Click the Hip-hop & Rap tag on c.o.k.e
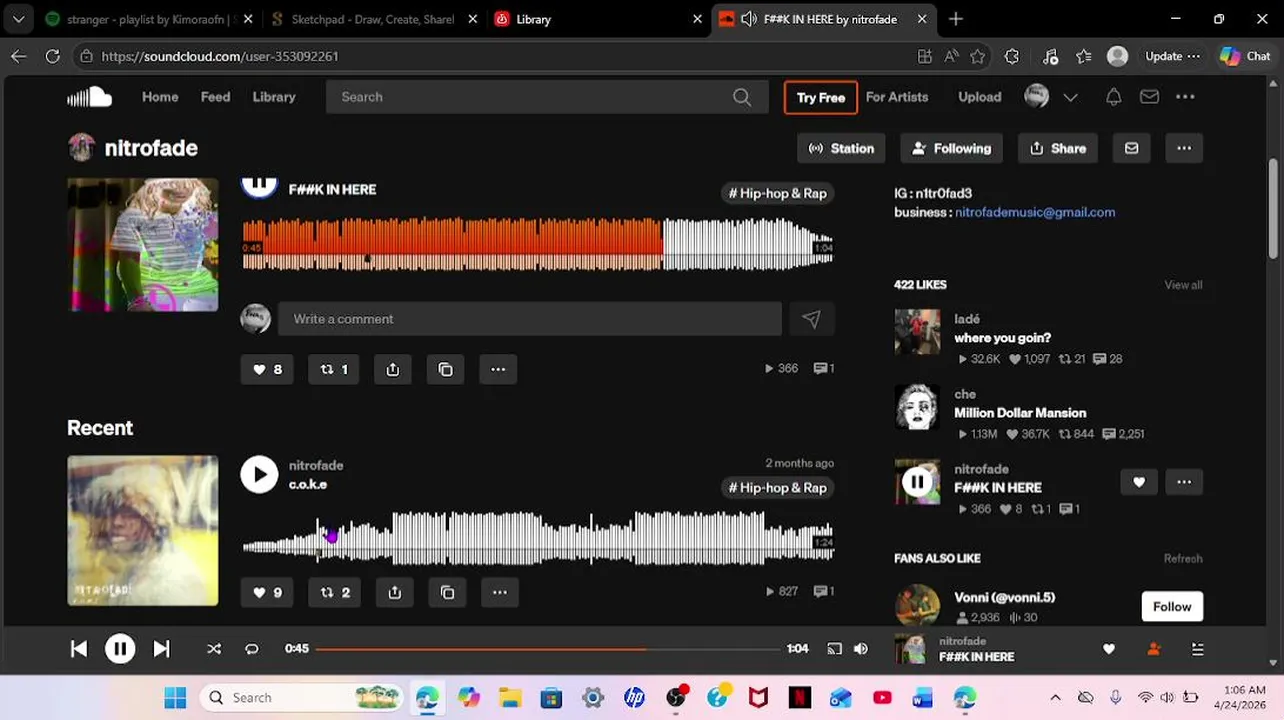This screenshot has width=1284, height=720. pos(778,488)
